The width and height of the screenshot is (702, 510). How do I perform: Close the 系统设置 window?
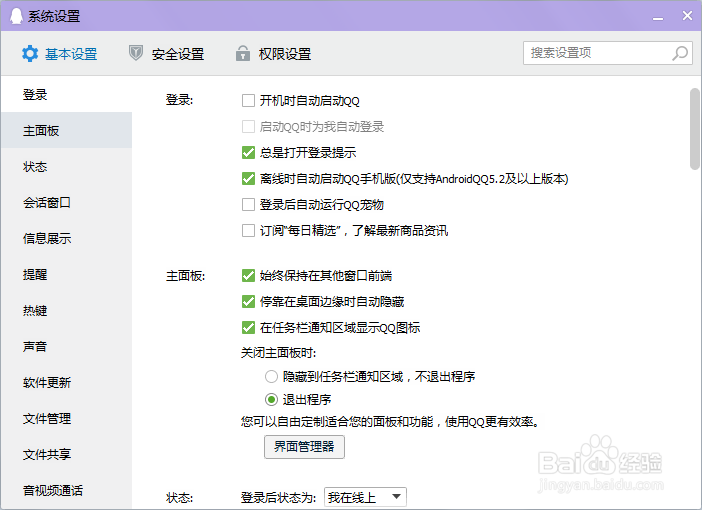687,16
